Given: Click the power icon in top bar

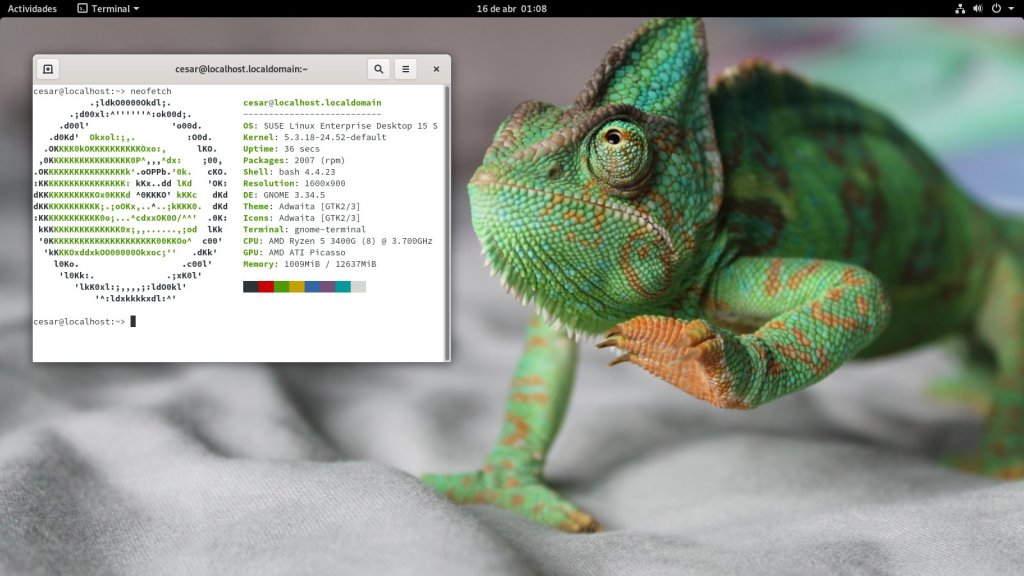Looking at the screenshot, I should (x=996, y=8).
